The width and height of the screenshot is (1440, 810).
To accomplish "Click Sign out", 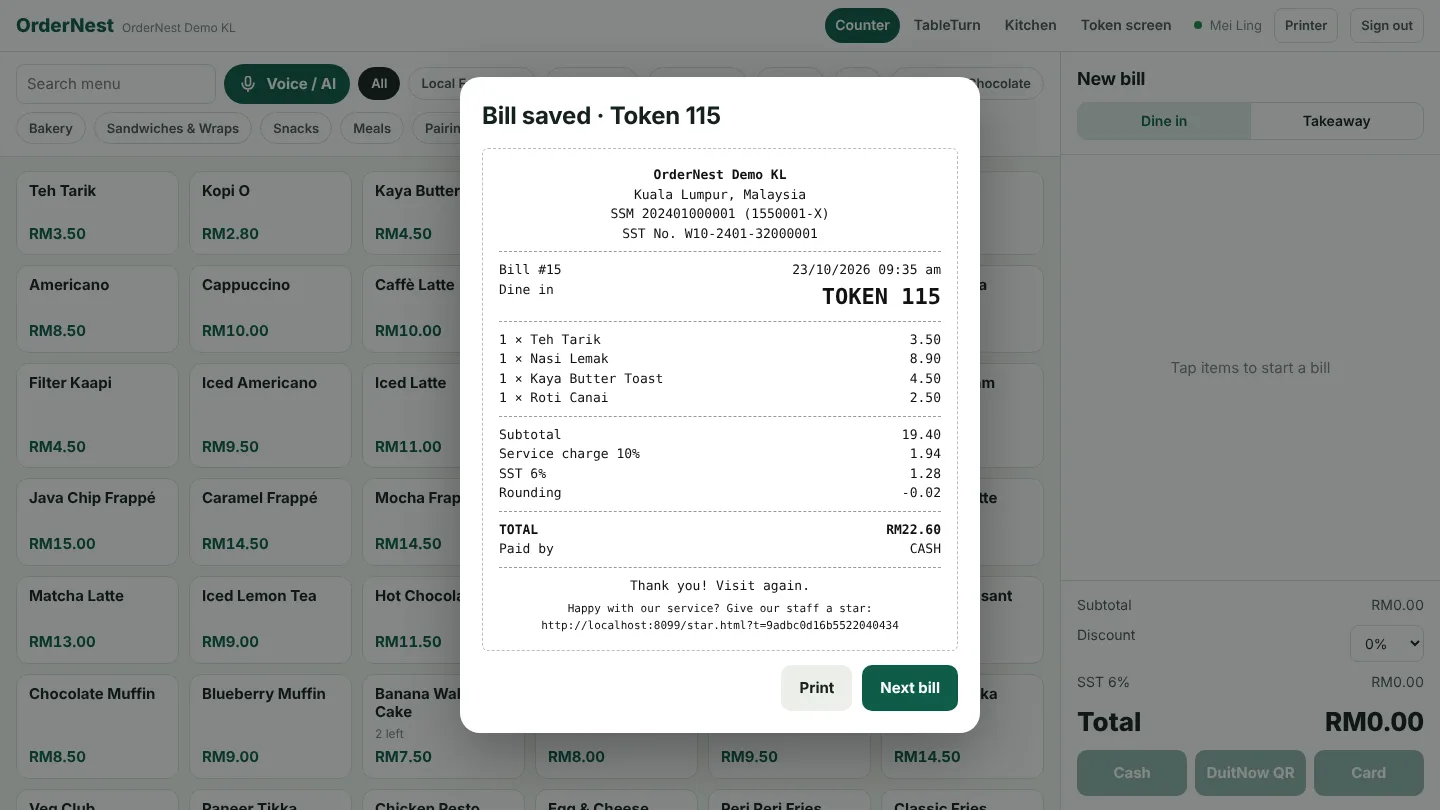I will 1387,25.
